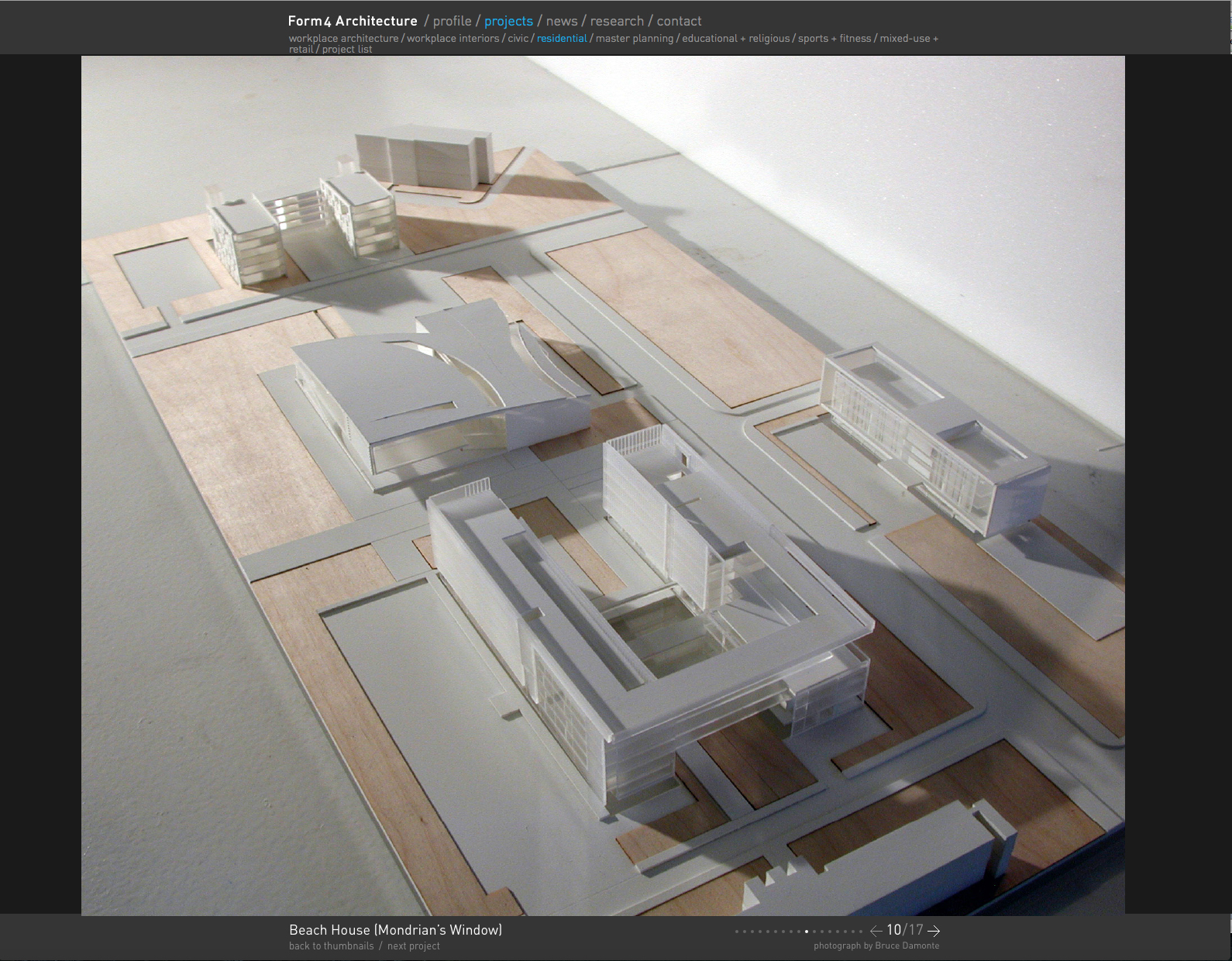Go to the projects section
Screen dimensions: 1232x961
[x=508, y=21]
